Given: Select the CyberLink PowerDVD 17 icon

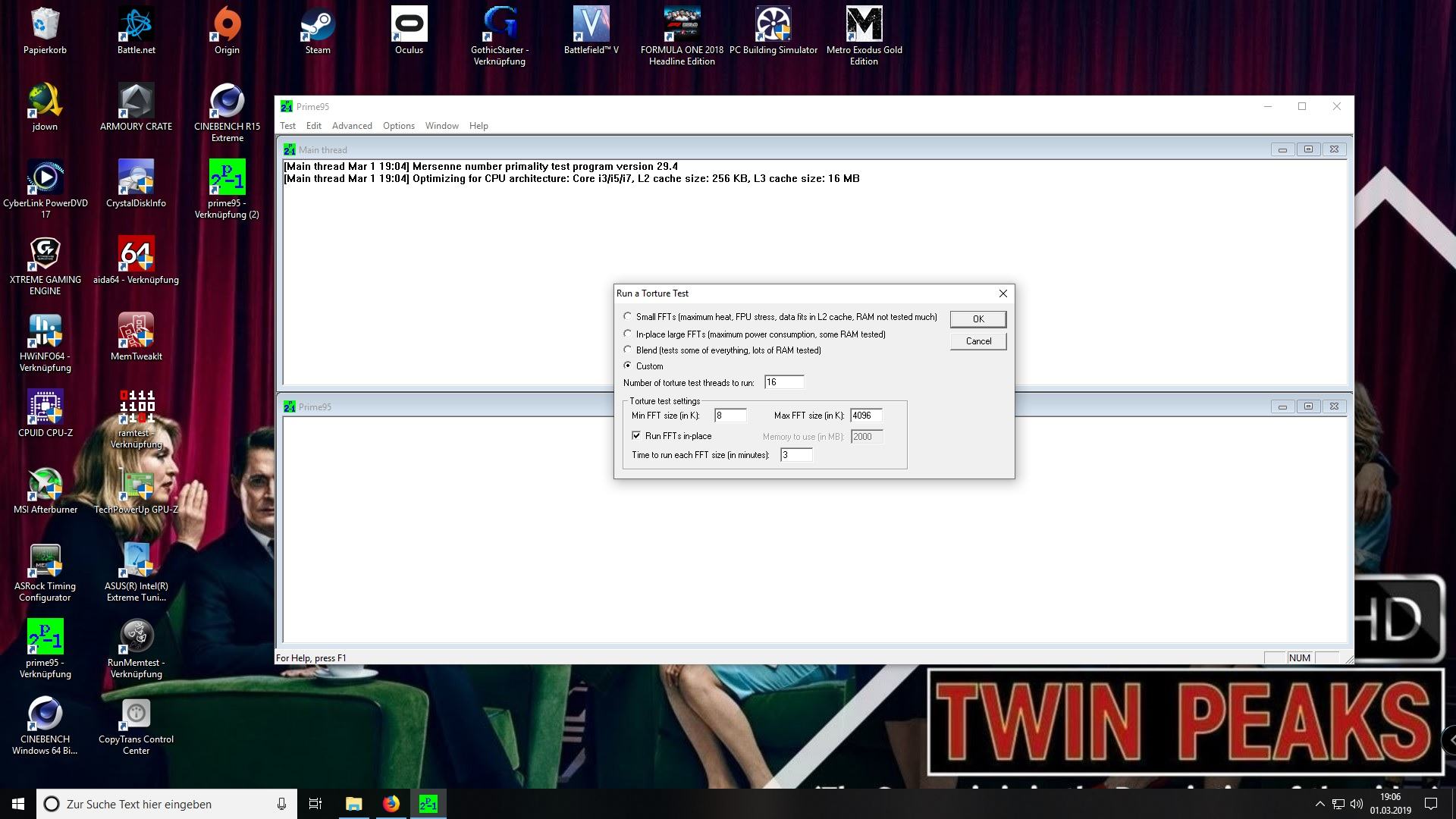Looking at the screenshot, I should point(45,190).
